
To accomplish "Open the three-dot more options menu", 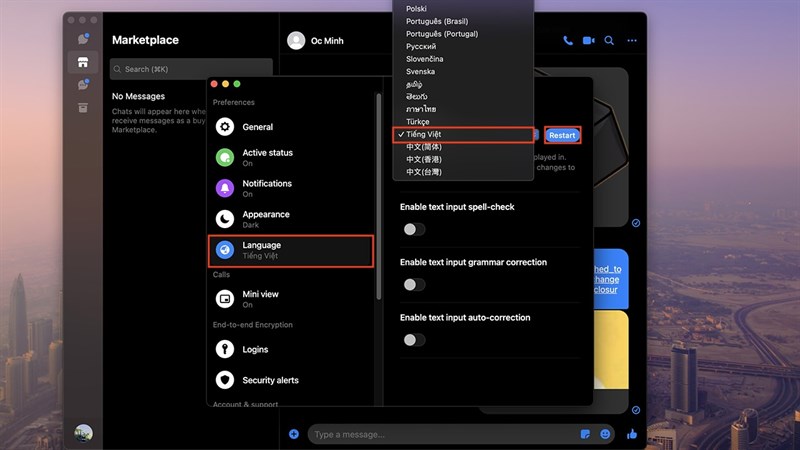I will pos(632,41).
